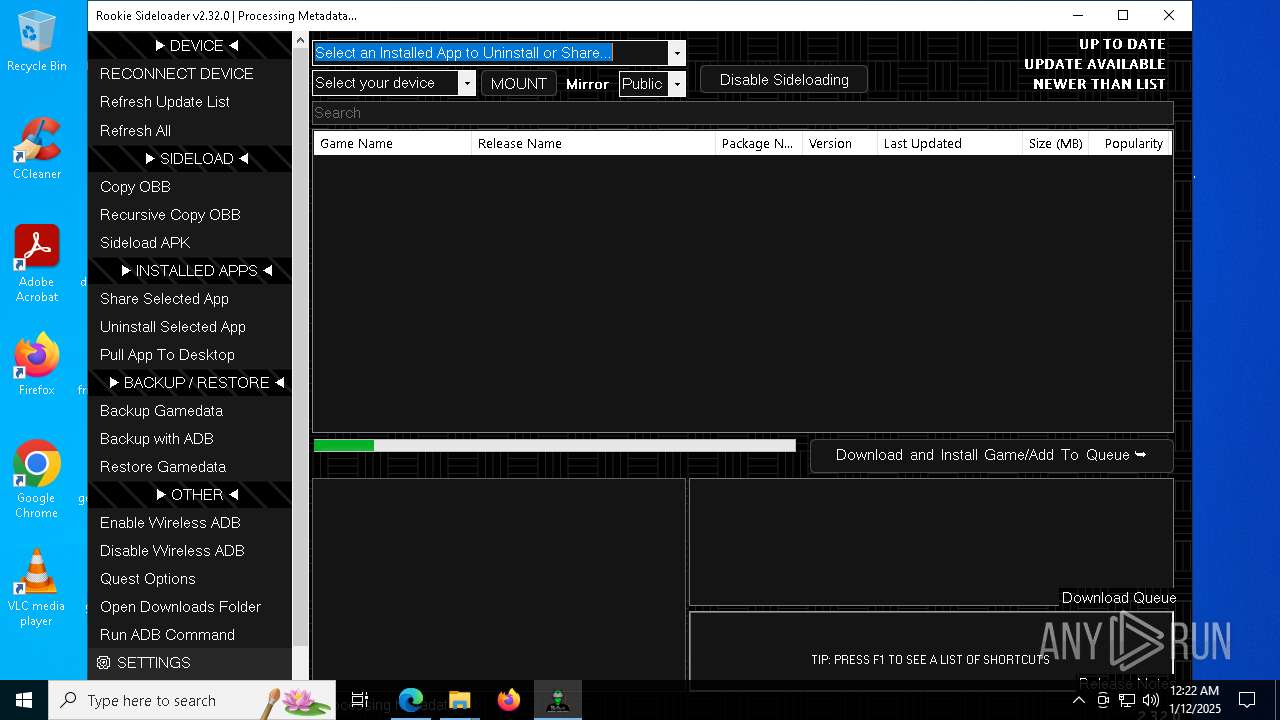This screenshot has width=1280, height=720.
Task: Sort by Package Name column
Action: [759, 143]
